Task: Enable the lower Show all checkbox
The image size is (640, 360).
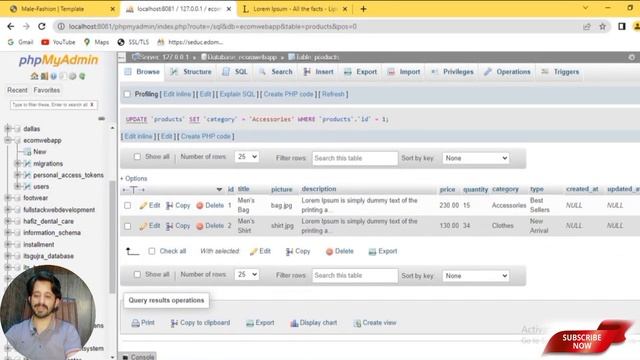Action: tap(137, 274)
